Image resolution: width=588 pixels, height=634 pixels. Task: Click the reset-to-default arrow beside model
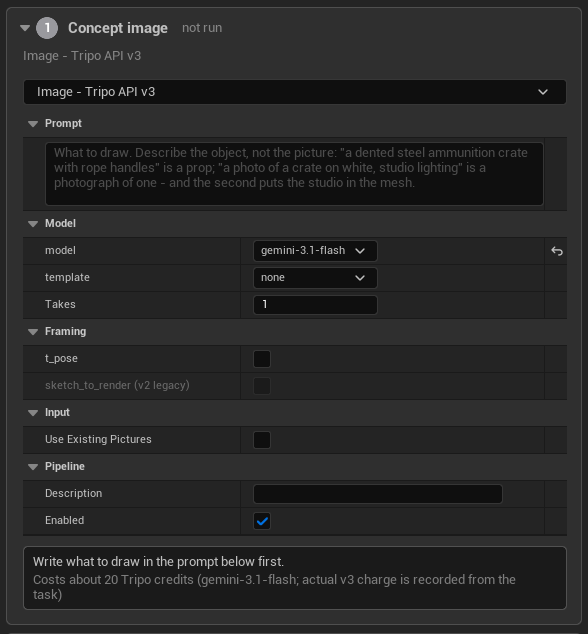pos(557,251)
